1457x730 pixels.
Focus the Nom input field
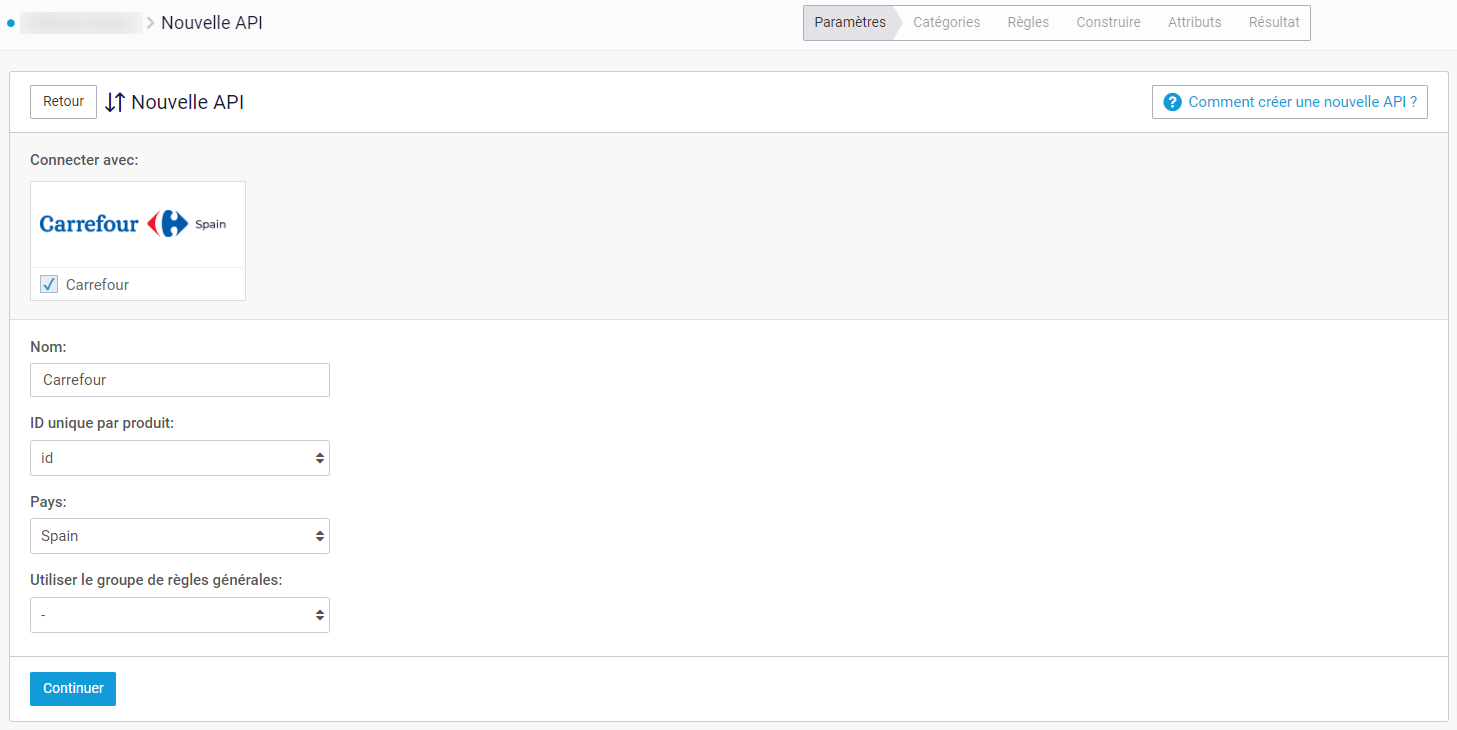(180, 380)
